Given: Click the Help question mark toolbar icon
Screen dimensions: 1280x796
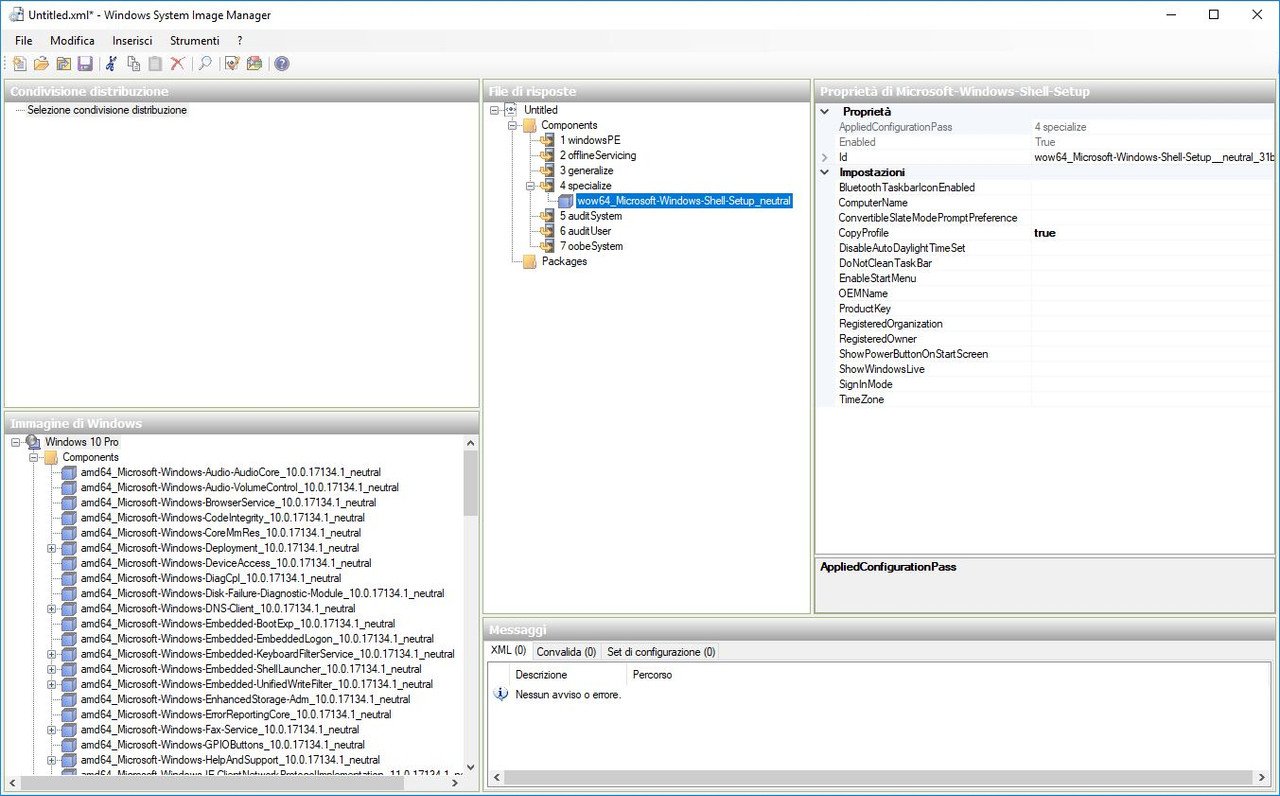Looking at the screenshot, I should (282, 64).
